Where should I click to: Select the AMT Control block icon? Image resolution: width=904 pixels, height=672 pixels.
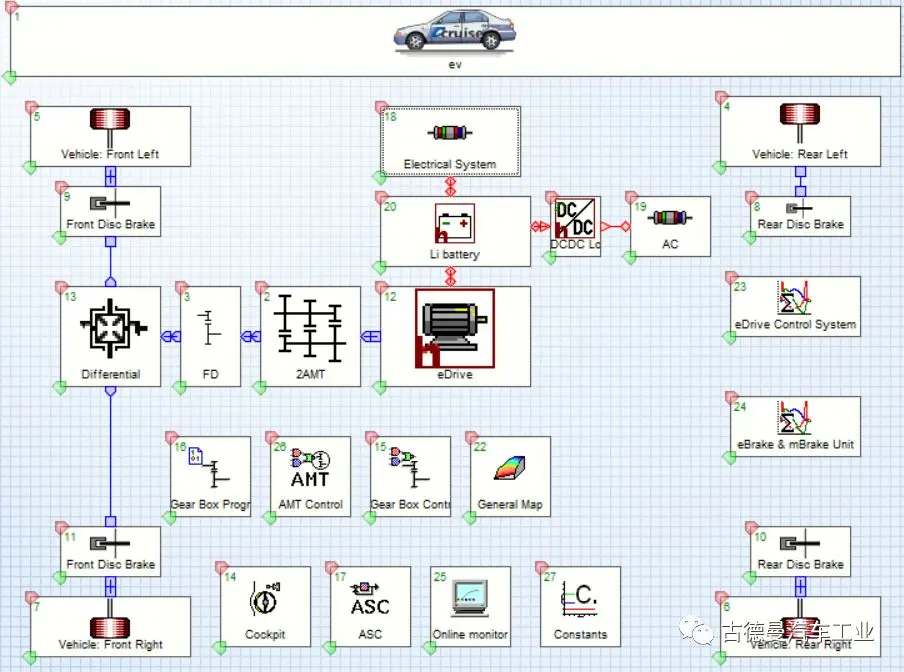point(309,470)
